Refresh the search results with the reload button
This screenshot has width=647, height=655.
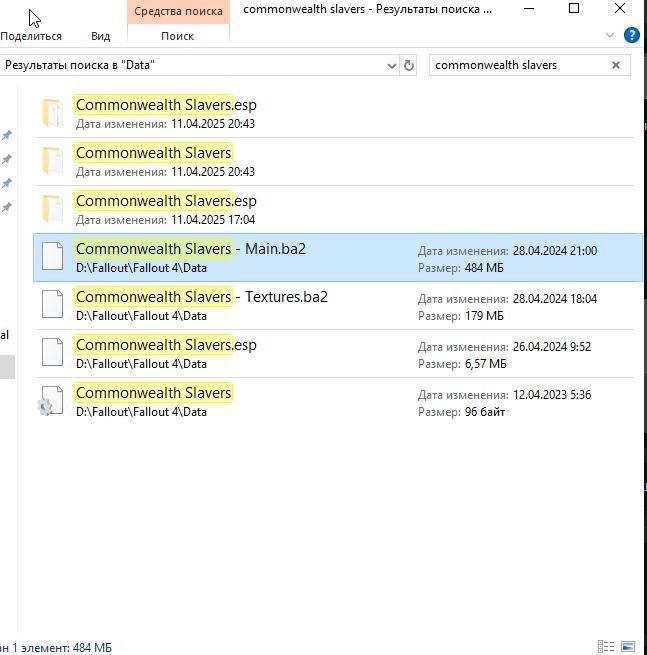point(408,65)
